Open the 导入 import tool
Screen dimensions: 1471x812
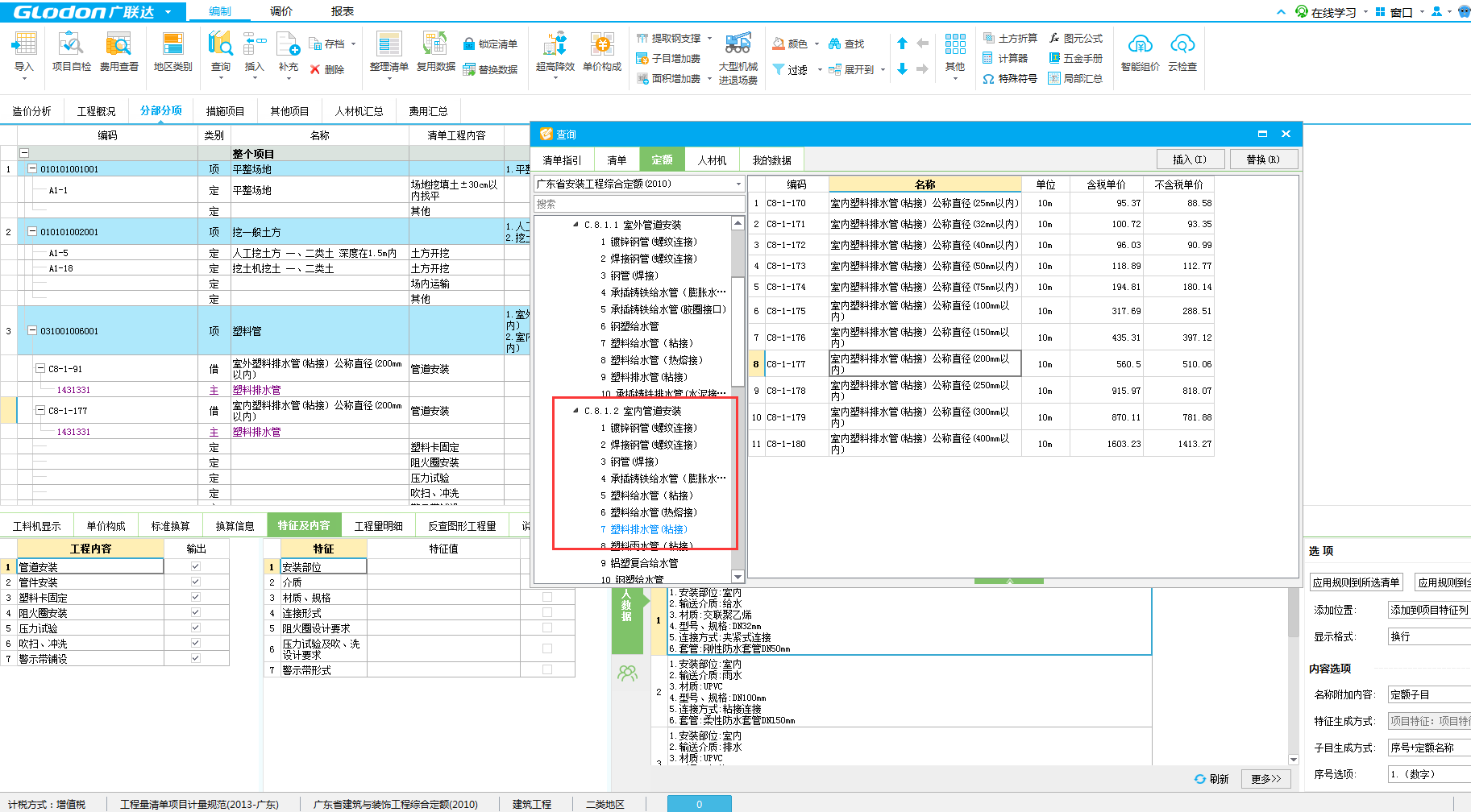[x=24, y=53]
